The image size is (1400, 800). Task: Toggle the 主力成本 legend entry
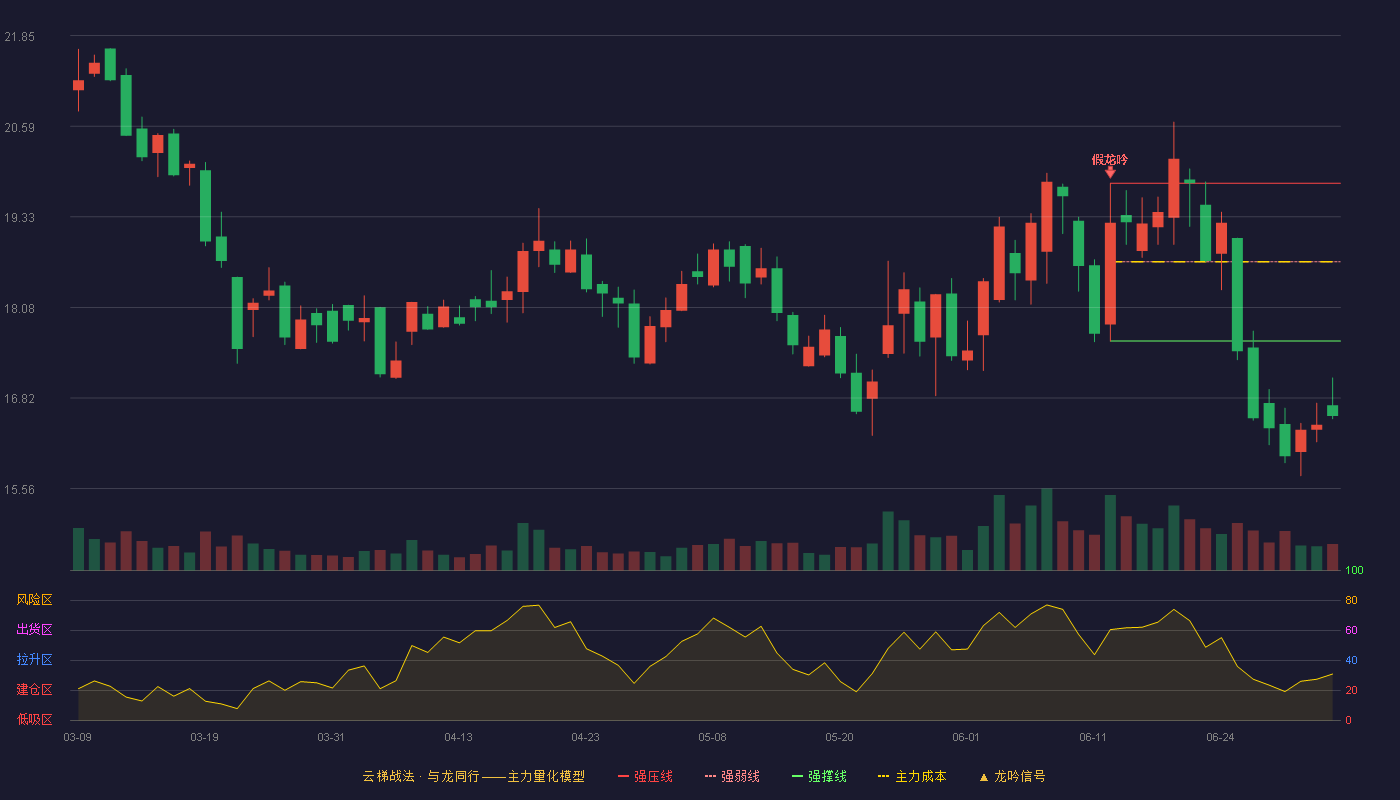point(912,776)
